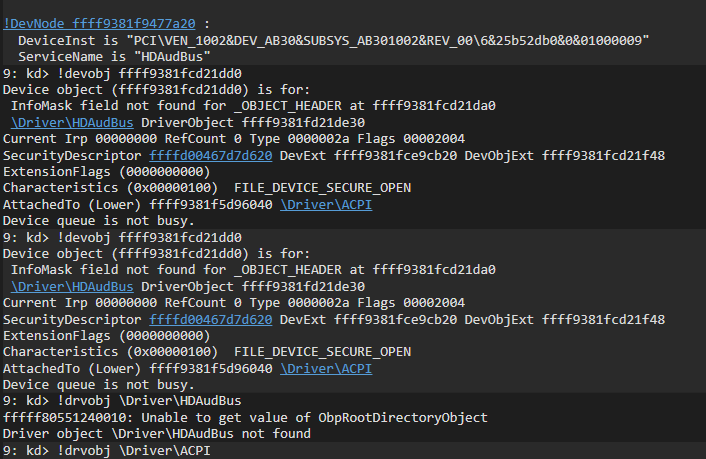Image resolution: width=706 pixels, height=459 pixels.
Task: Click the second "Device queue is not busy" line
Action: 98,384
